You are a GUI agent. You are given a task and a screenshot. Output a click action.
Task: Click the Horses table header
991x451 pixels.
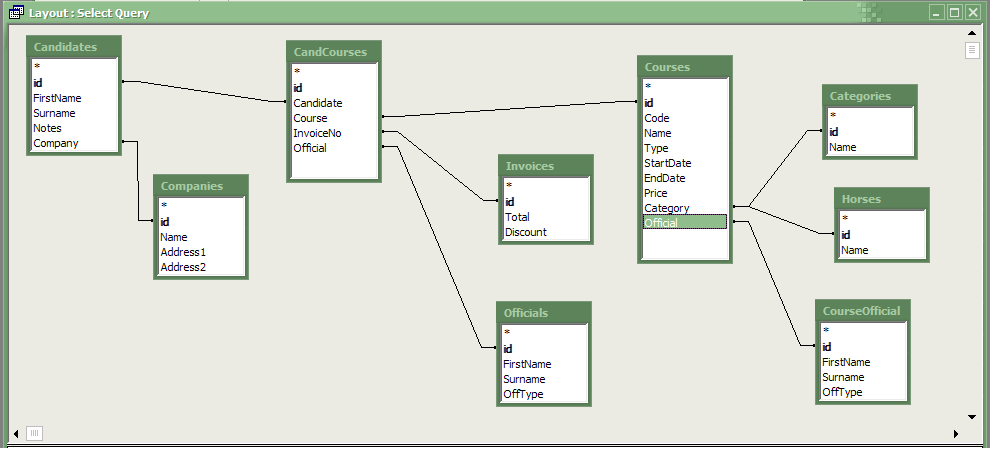pos(882,199)
